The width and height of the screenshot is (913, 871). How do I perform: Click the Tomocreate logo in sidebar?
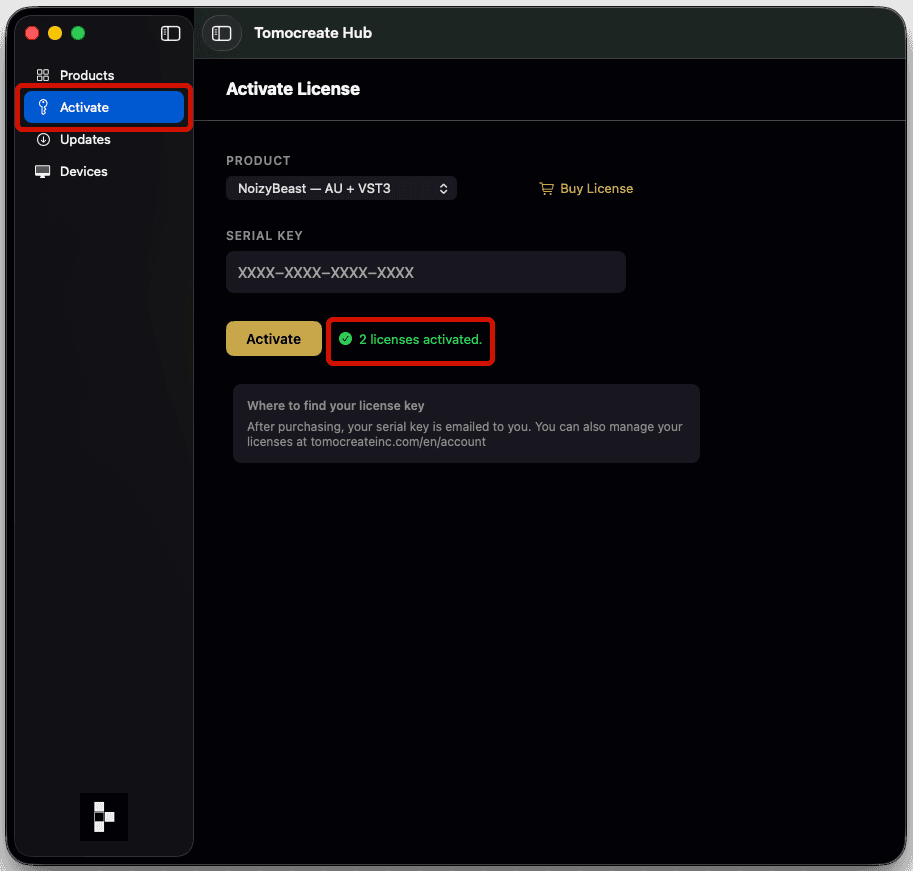point(104,816)
